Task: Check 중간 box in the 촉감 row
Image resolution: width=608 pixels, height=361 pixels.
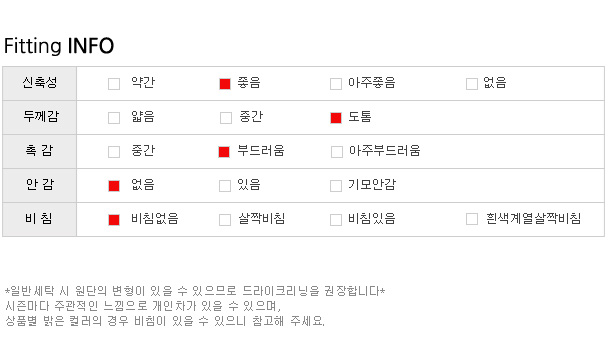Action: click(x=114, y=152)
